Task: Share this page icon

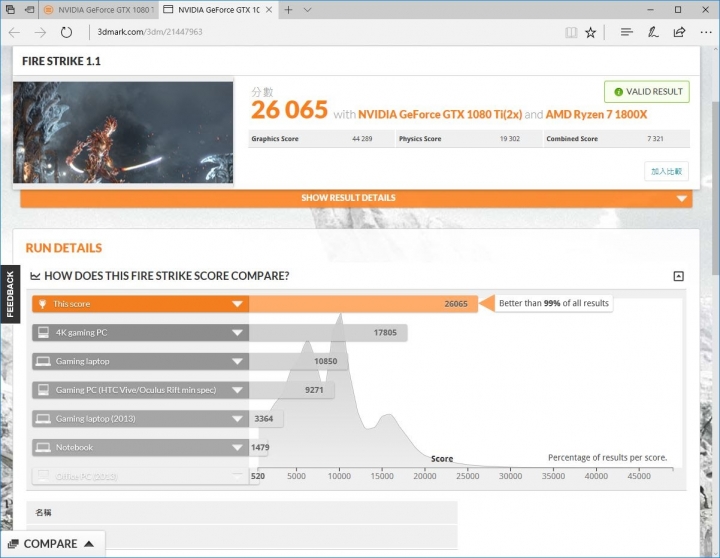Action: click(x=679, y=32)
